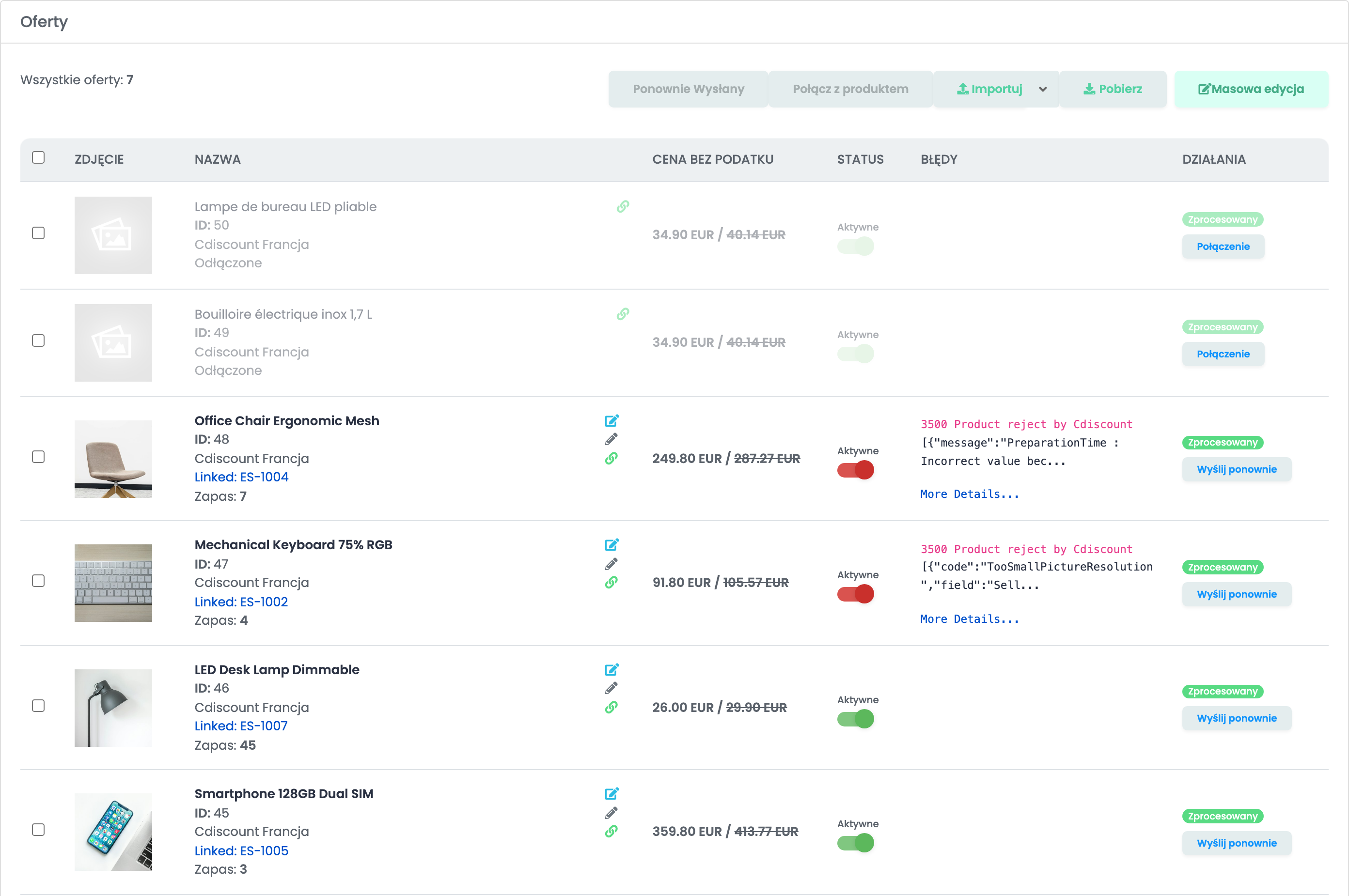Click chain link icon for Office Chair offer
This screenshot has height=896, width=1349.
pos(611,458)
